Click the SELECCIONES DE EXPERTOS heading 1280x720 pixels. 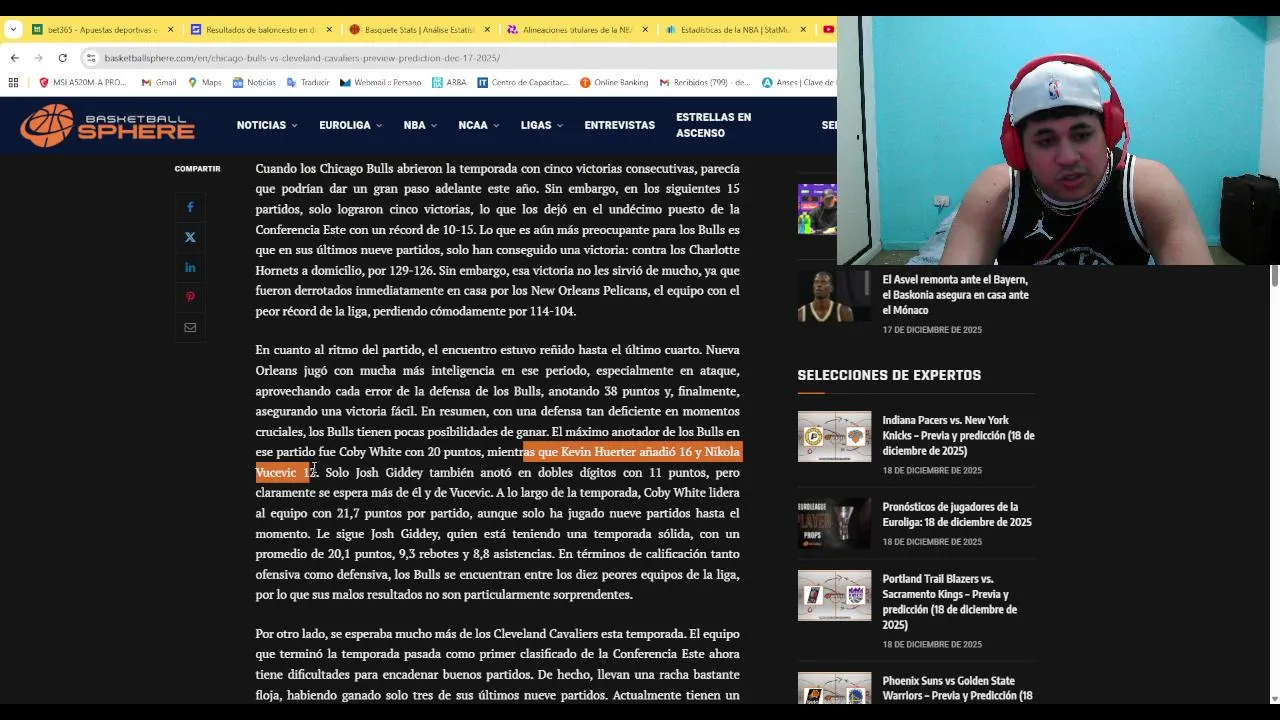[889, 375]
